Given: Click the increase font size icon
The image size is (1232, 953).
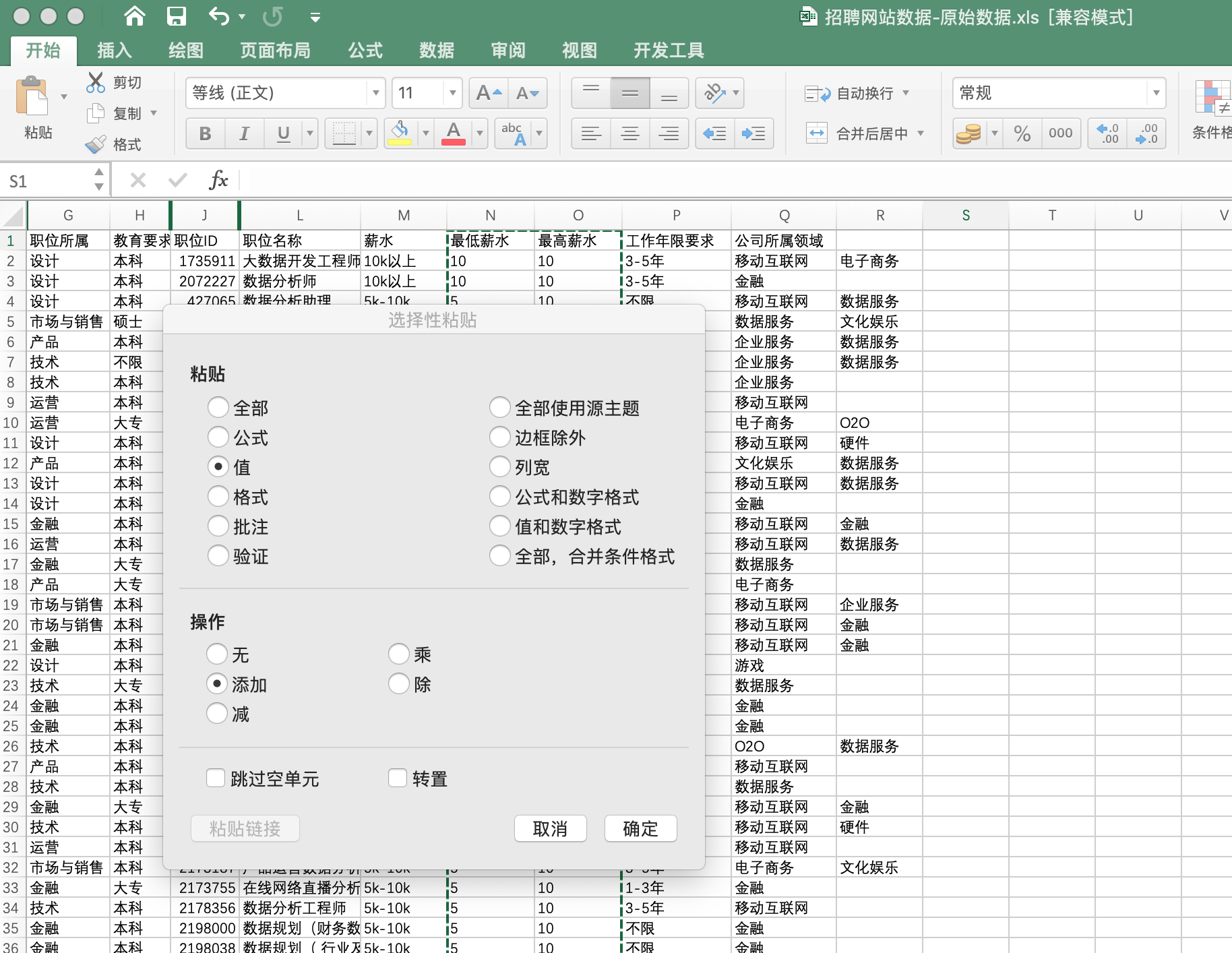Looking at the screenshot, I should pyautogui.click(x=489, y=93).
